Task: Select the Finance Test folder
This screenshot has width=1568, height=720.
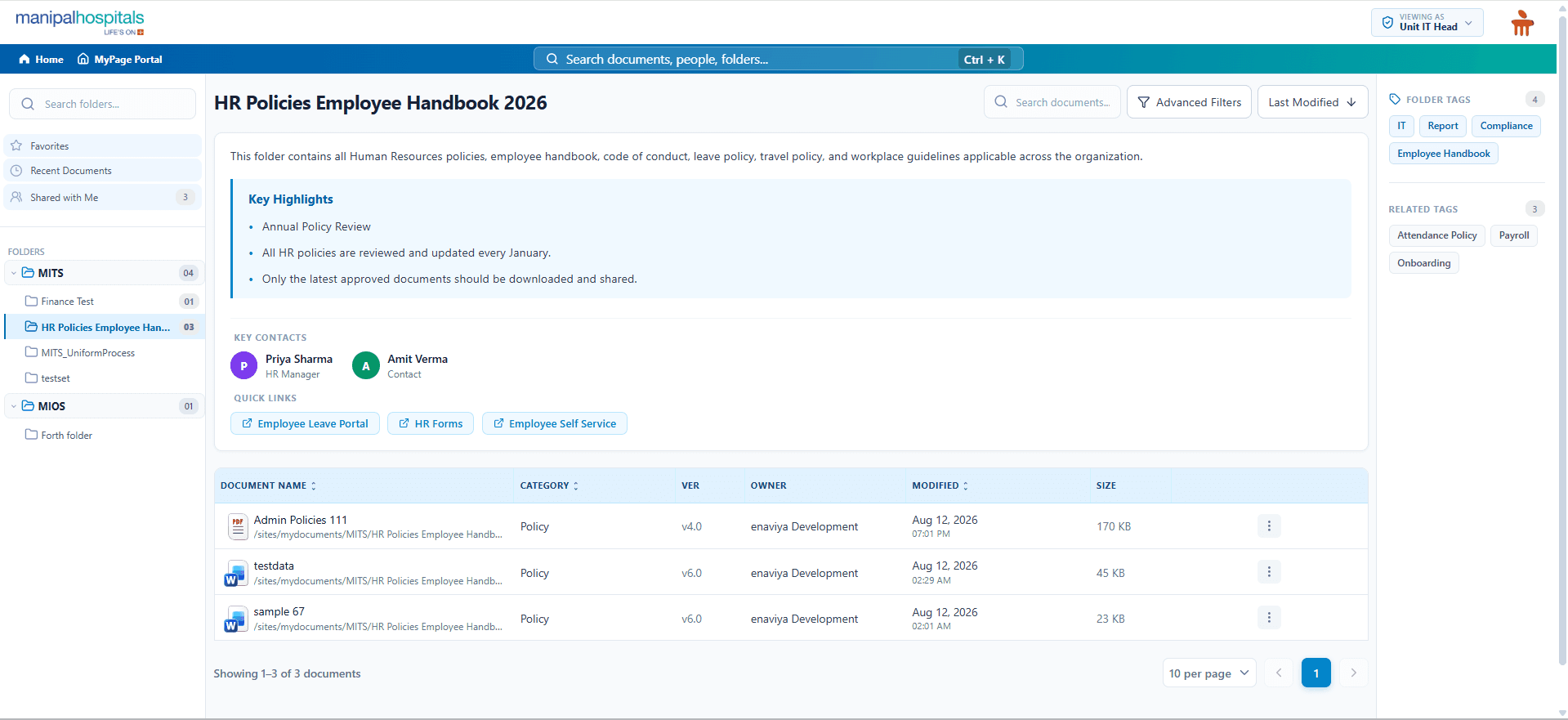Action: (105, 301)
